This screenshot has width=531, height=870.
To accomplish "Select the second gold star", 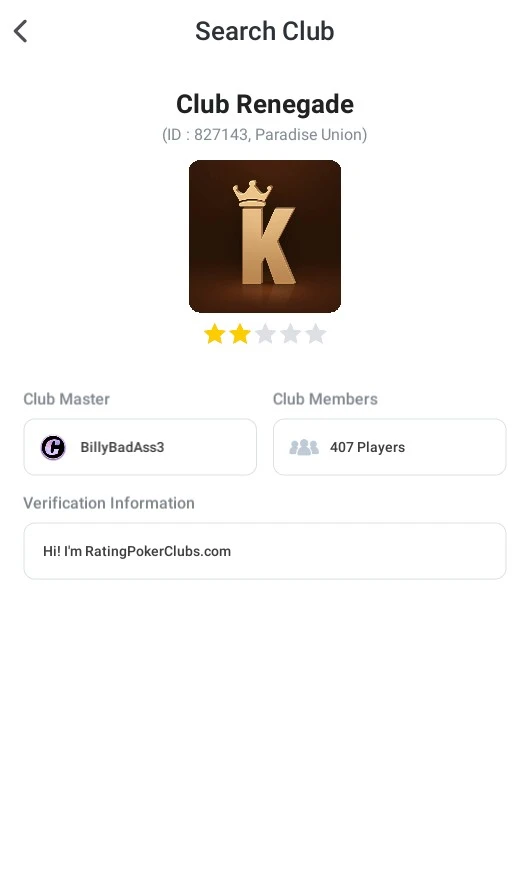I will (240, 334).
